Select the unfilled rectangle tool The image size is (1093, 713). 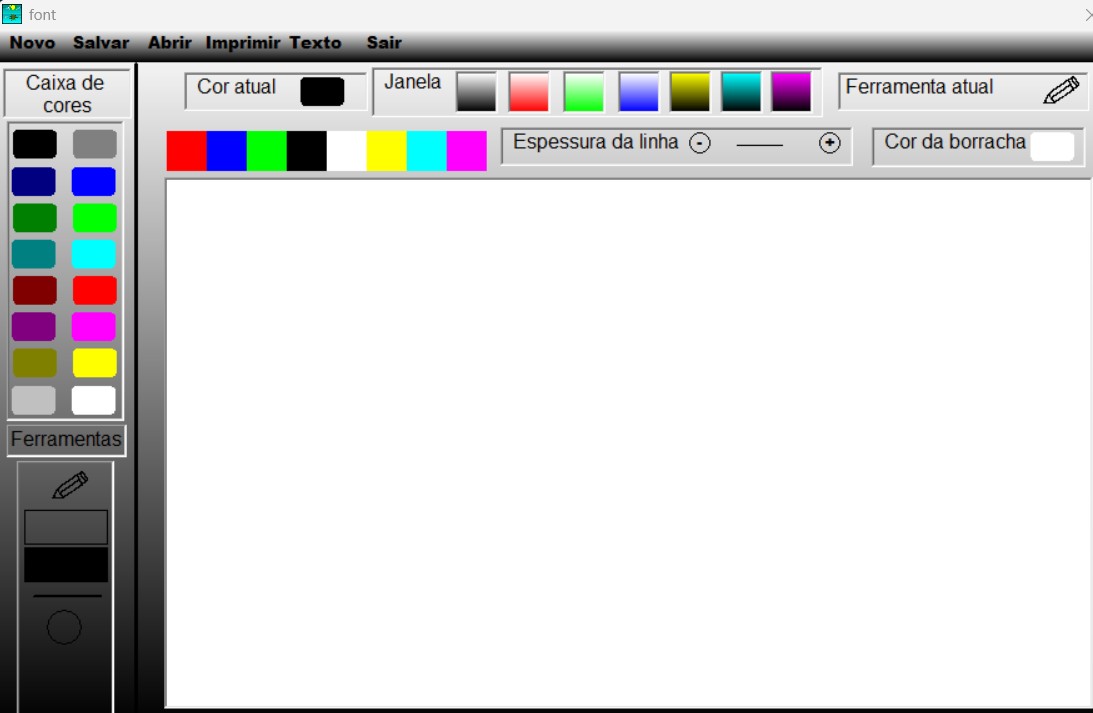click(x=64, y=525)
